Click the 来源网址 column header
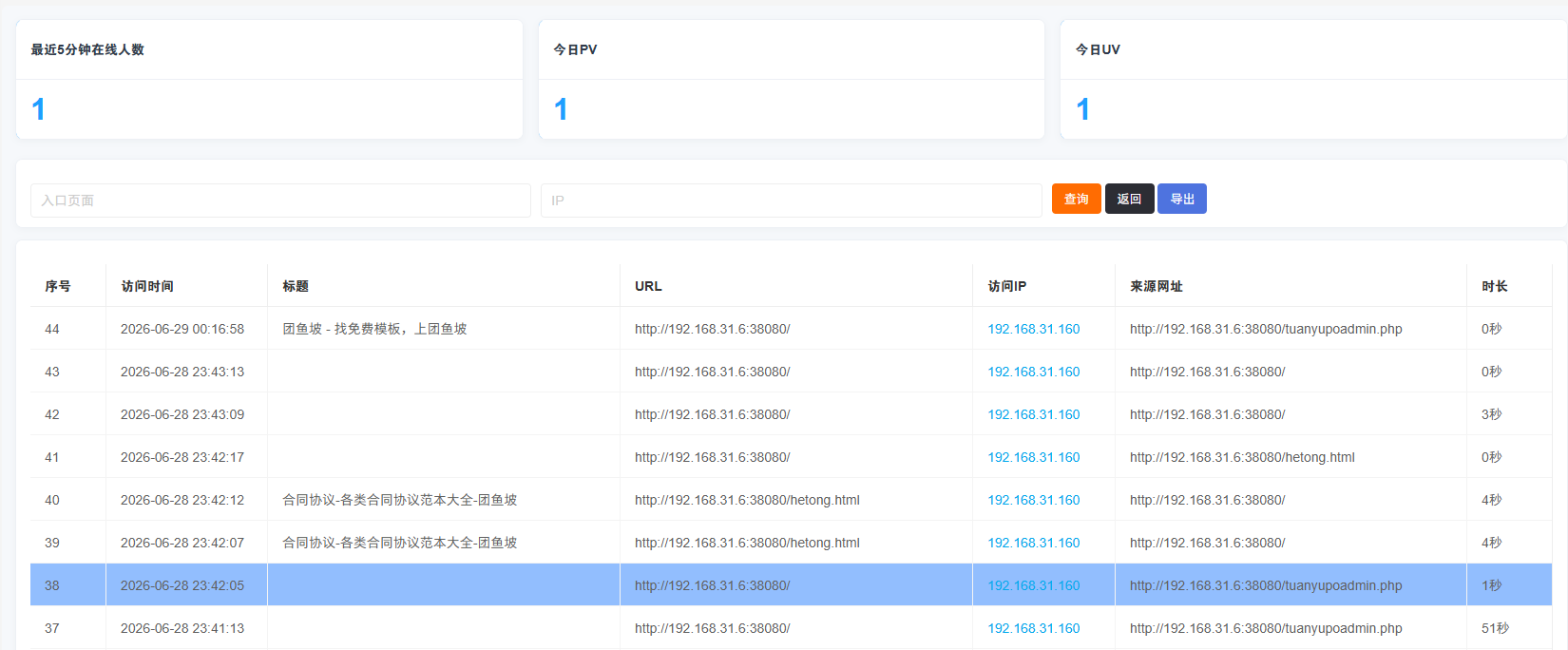The width and height of the screenshot is (1568, 650). point(1157,286)
